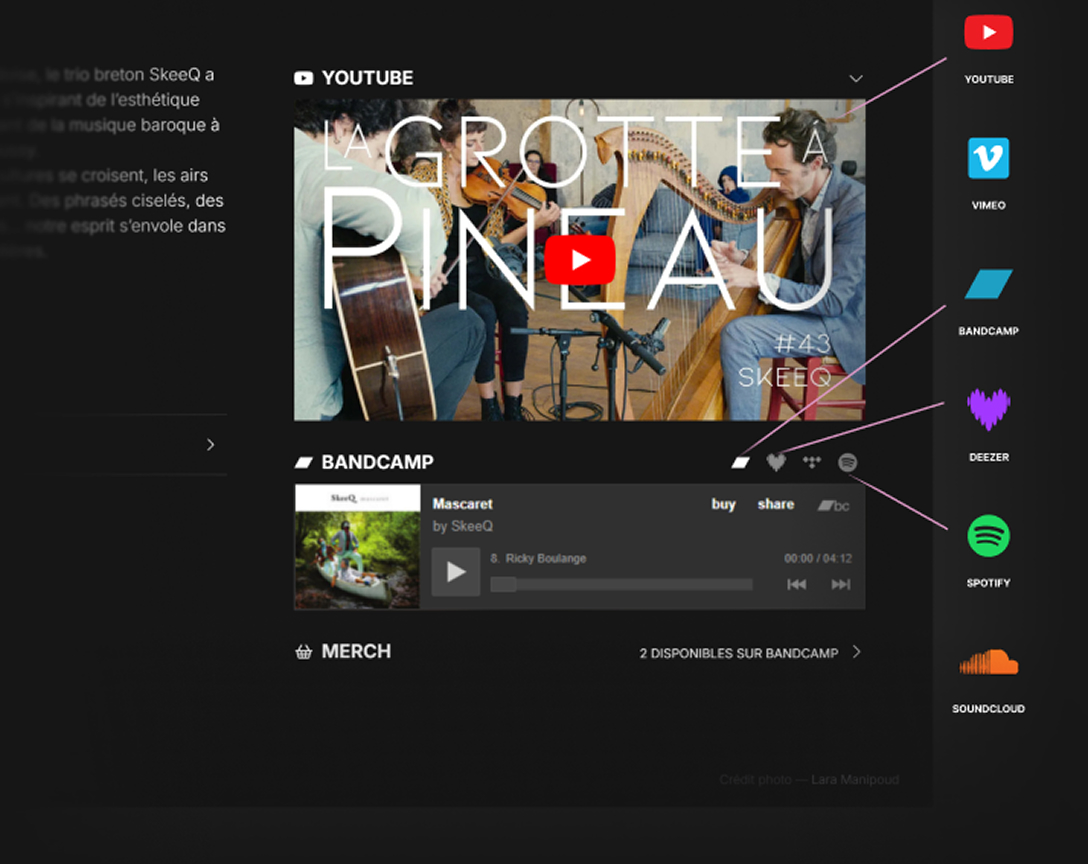
Task: Click the large Bandcamp logo in sidebar
Action: tap(988, 285)
